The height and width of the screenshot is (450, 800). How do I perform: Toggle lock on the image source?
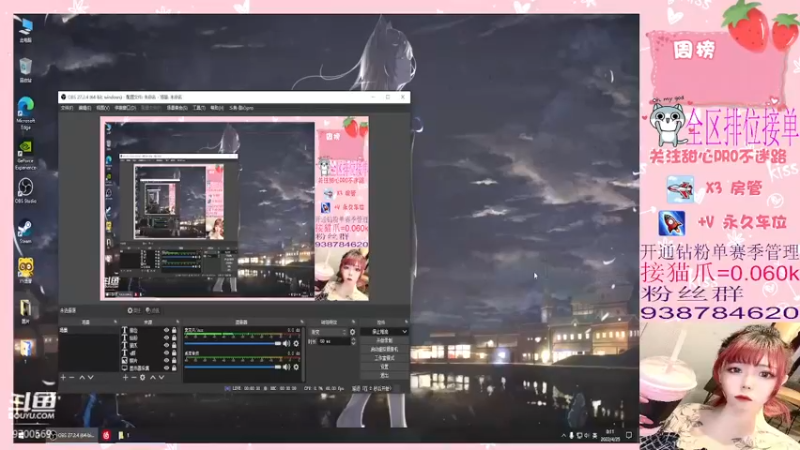(174, 360)
